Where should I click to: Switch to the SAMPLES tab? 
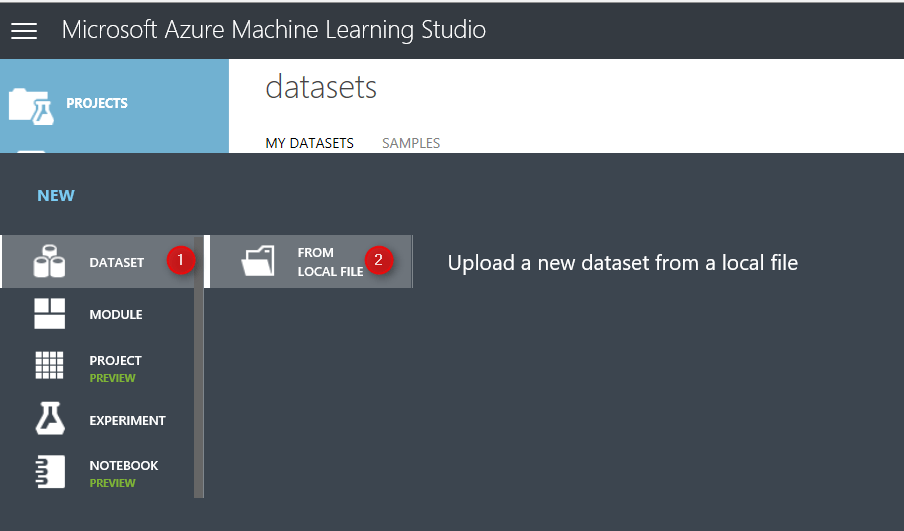tap(411, 143)
